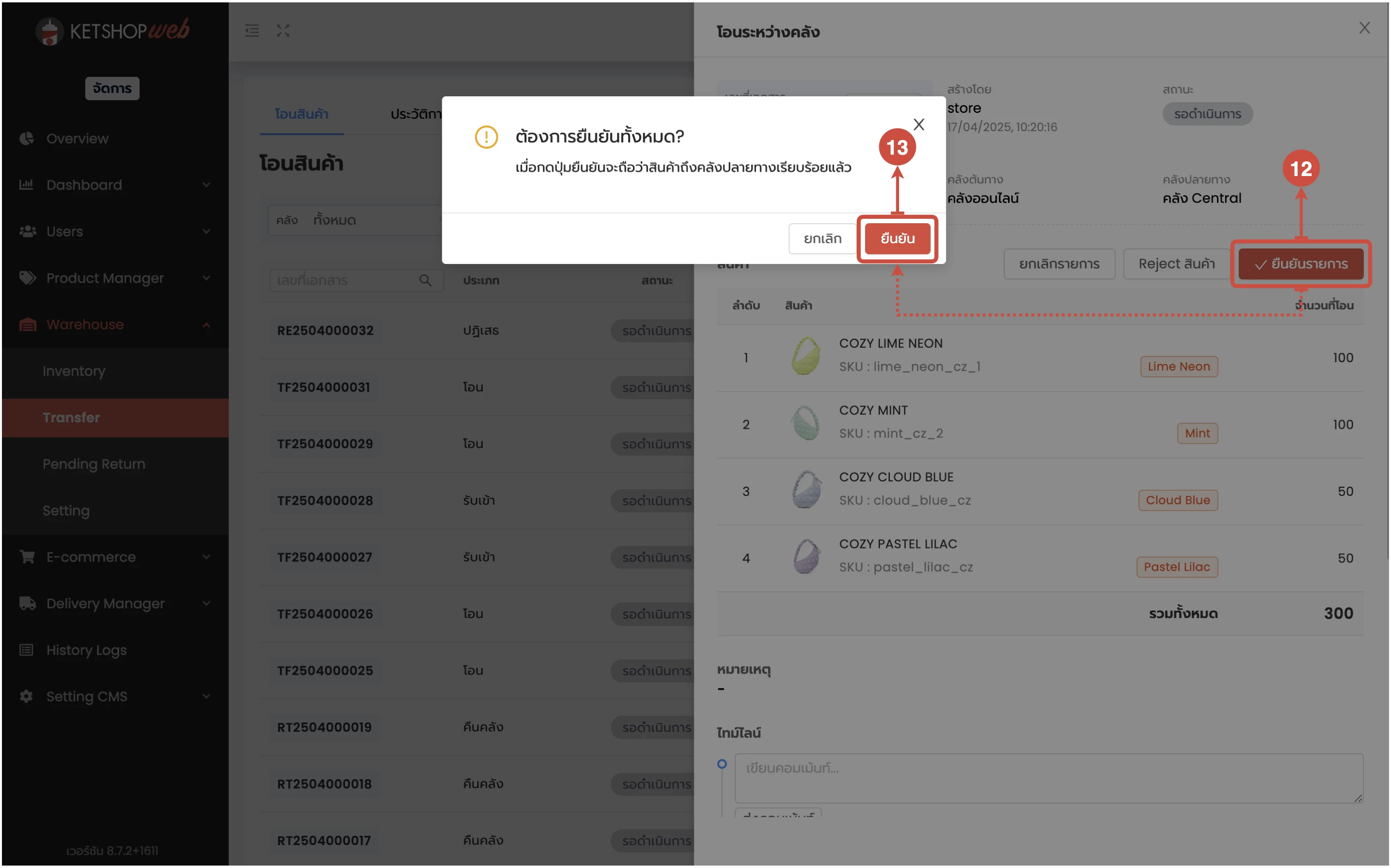
Task: Click the E-commerce cart icon
Action: pos(26,557)
